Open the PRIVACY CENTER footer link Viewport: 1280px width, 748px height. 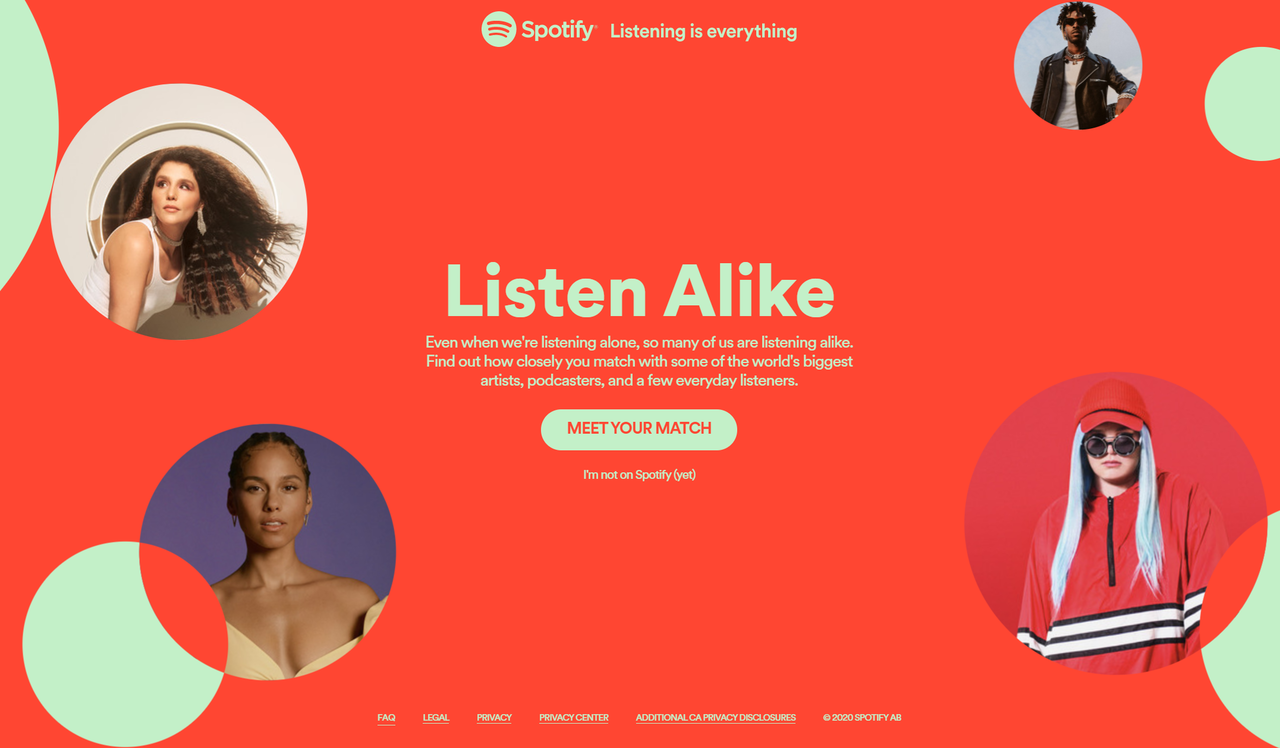[574, 718]
